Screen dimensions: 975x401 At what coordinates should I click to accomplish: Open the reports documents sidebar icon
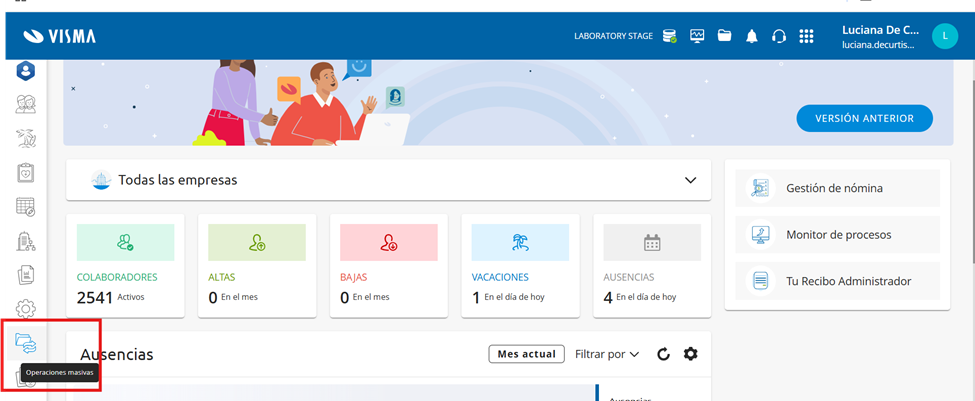[25, 275]
